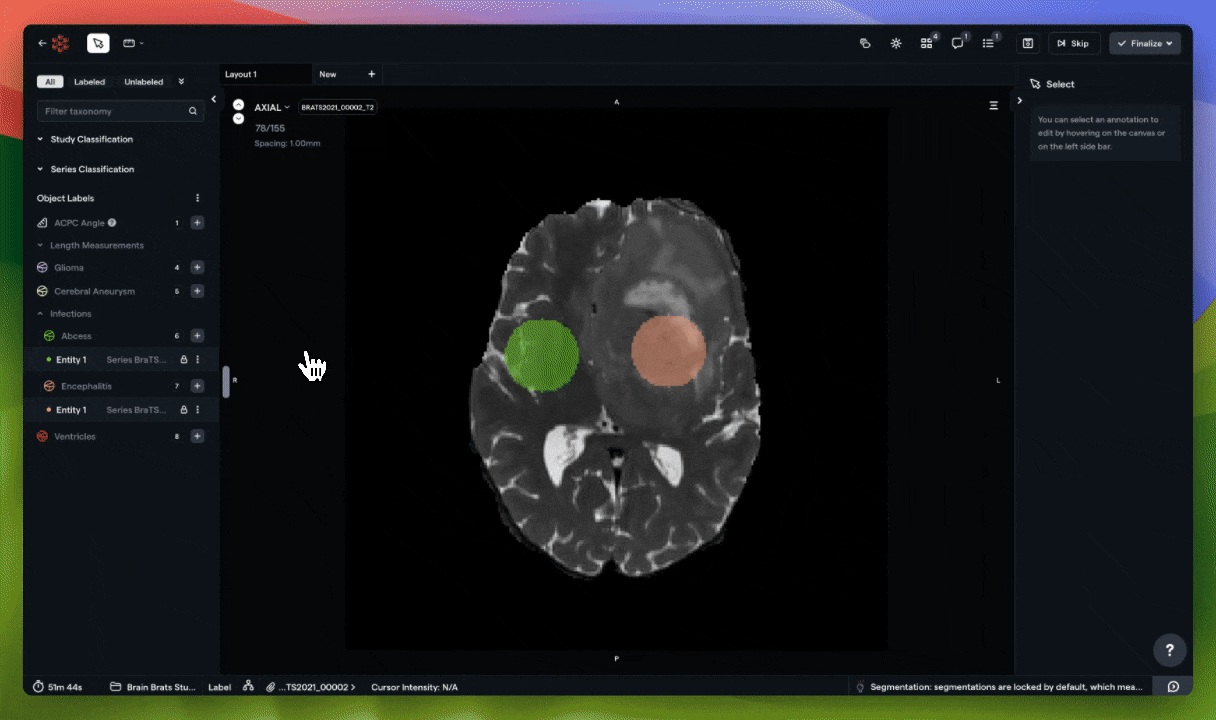
Task: Toggle the lock on the Encephalitis Entity 1
Action: coord(183,410)
